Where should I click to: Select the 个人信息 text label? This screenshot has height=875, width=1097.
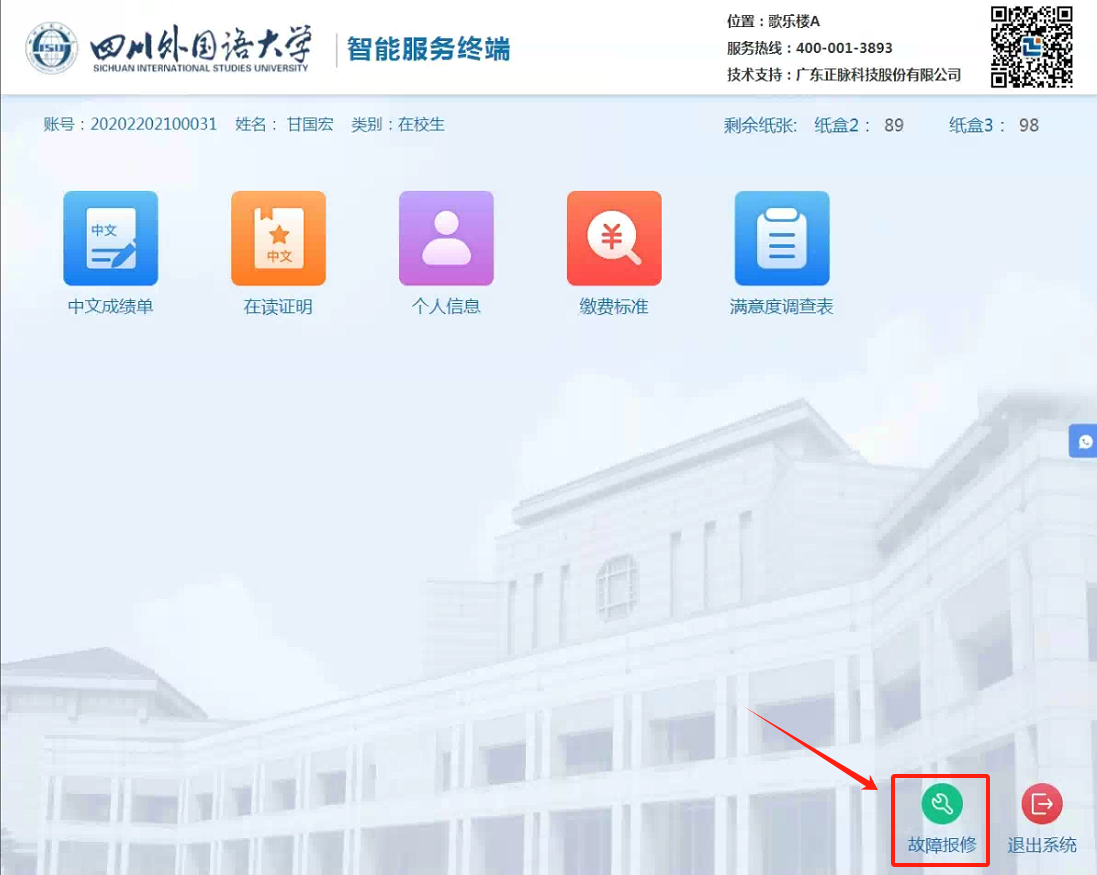point(446,307)
